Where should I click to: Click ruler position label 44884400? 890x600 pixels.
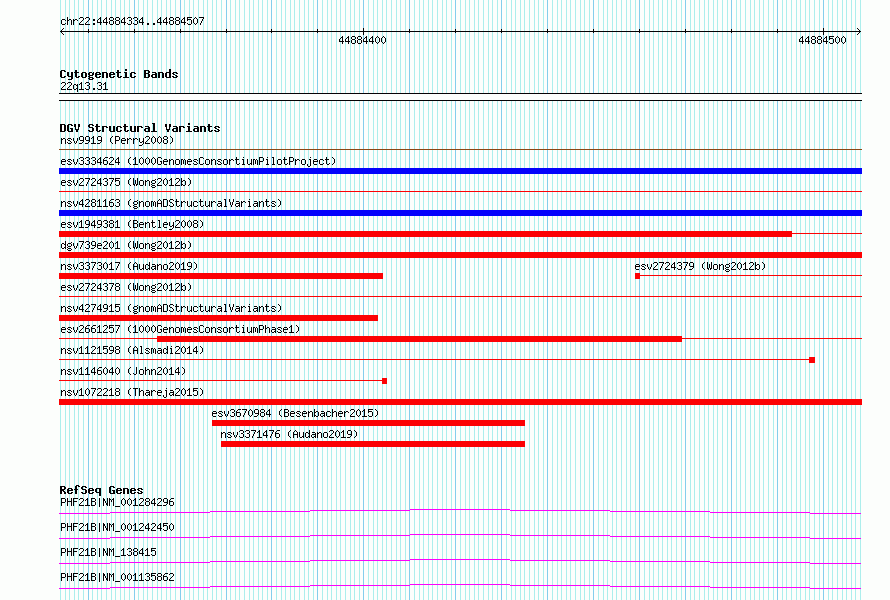pyautogui.click(x=362, y=40)
